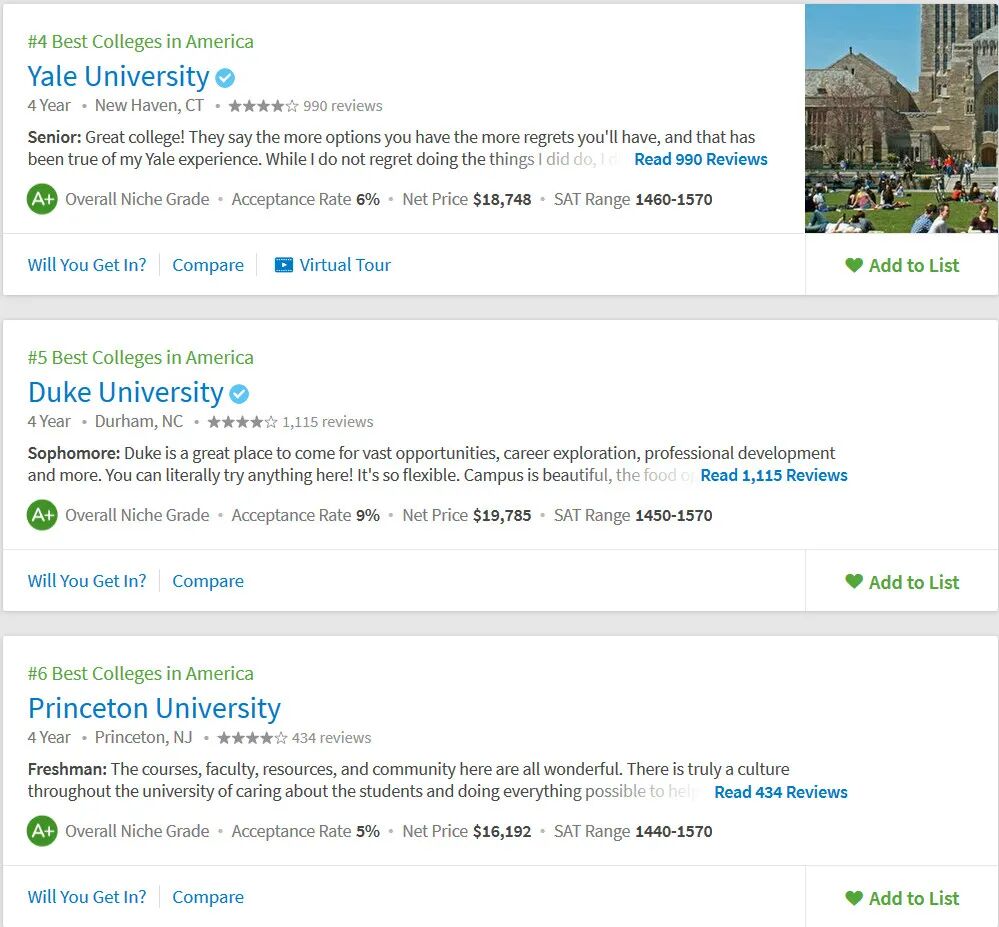Click the Virtual Tour video icon
Screen dimensions: 999x927
pos(284,264)
